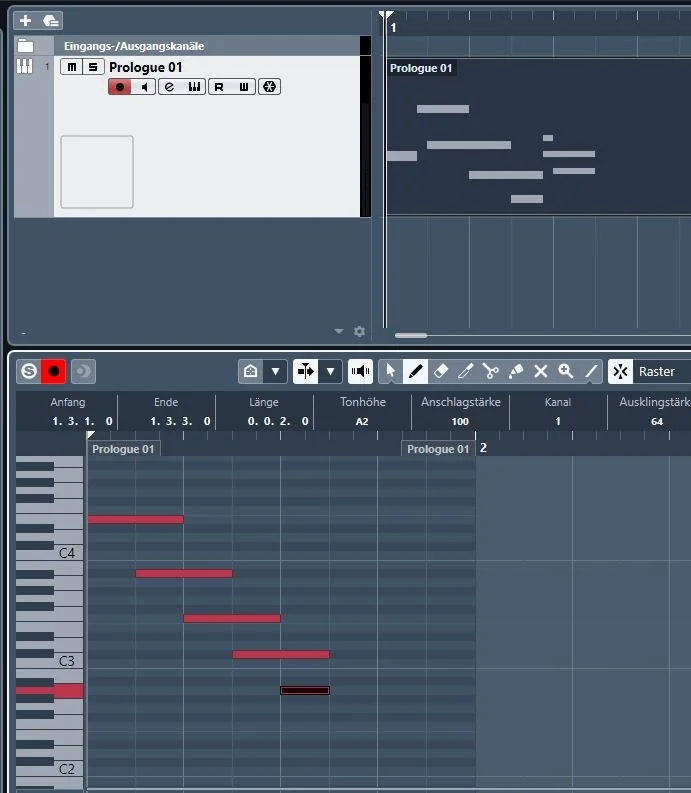Image resolution: width=691 pixels, height=793 pixels.
Task: Click the Prologue 01 track name
Action: tap(146, 67)
